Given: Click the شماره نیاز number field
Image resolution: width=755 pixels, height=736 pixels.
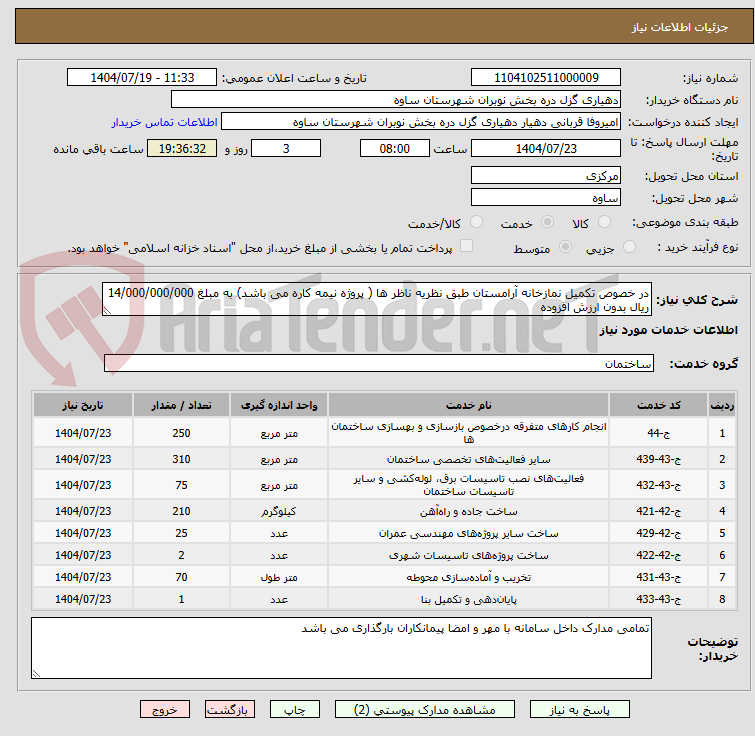Looking at the screenshot, I should (545, 78).
